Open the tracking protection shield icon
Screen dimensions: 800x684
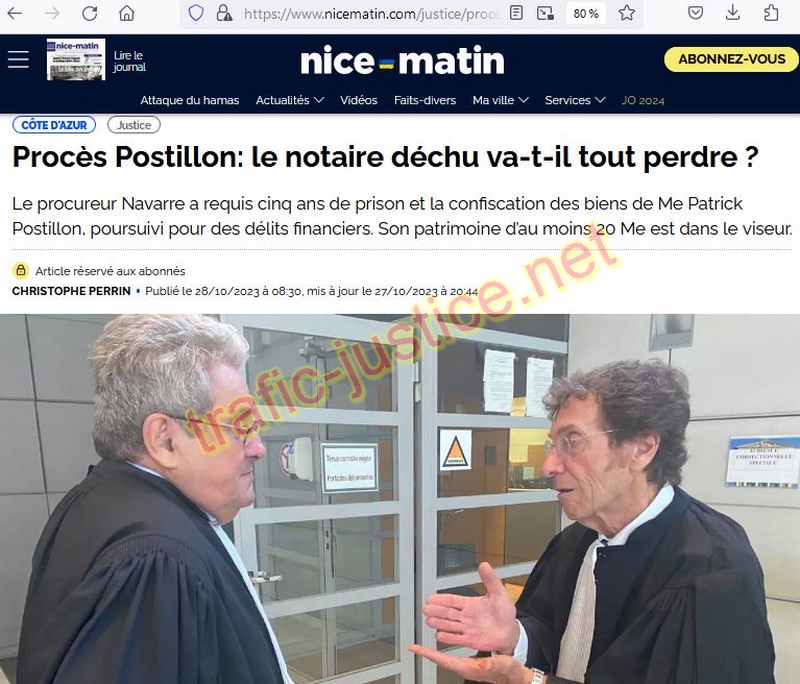(196, 13)
